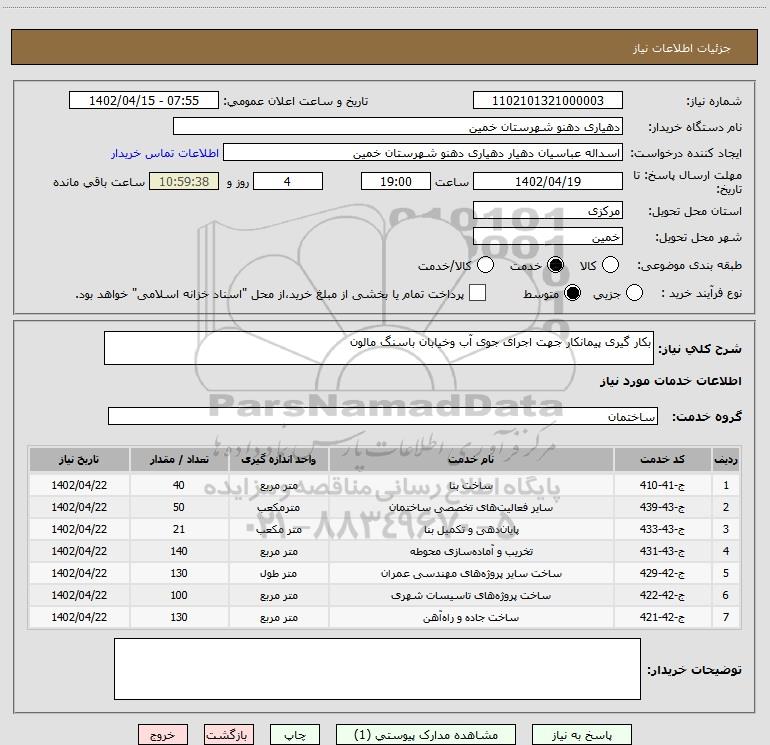Screen dimensions: 770x745
Task: Toggle the اسناد خزانه اسلامی payment checkbox
Action: point(477,293)
